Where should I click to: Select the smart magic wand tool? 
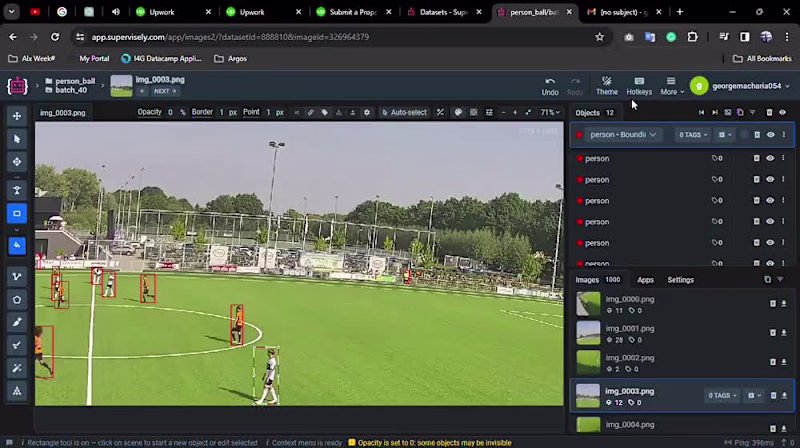pos(17,368)
